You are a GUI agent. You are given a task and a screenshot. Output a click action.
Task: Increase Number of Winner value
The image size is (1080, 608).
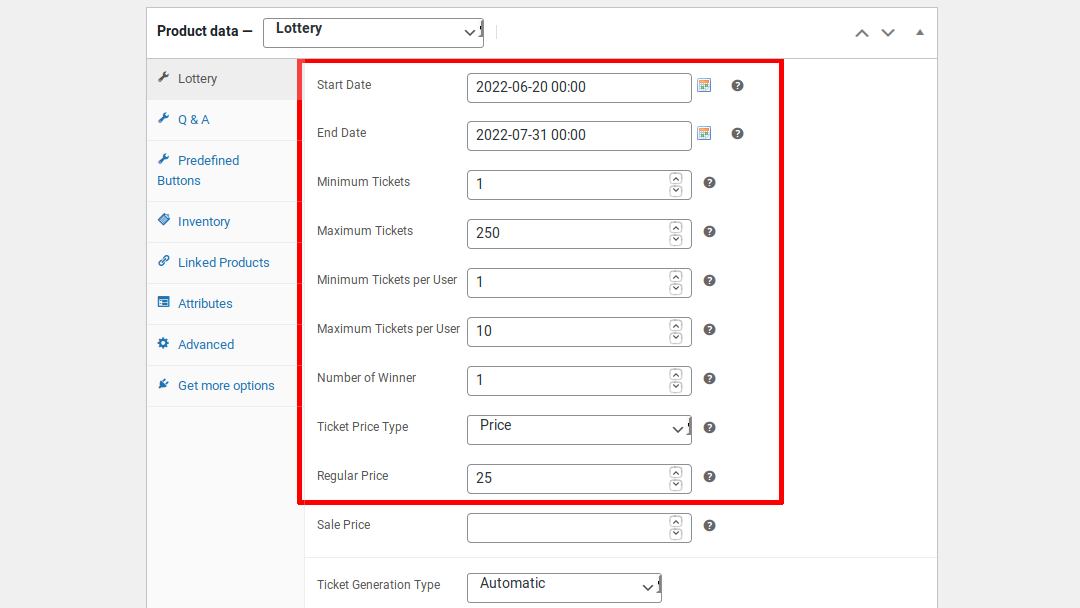pos(676,375)
